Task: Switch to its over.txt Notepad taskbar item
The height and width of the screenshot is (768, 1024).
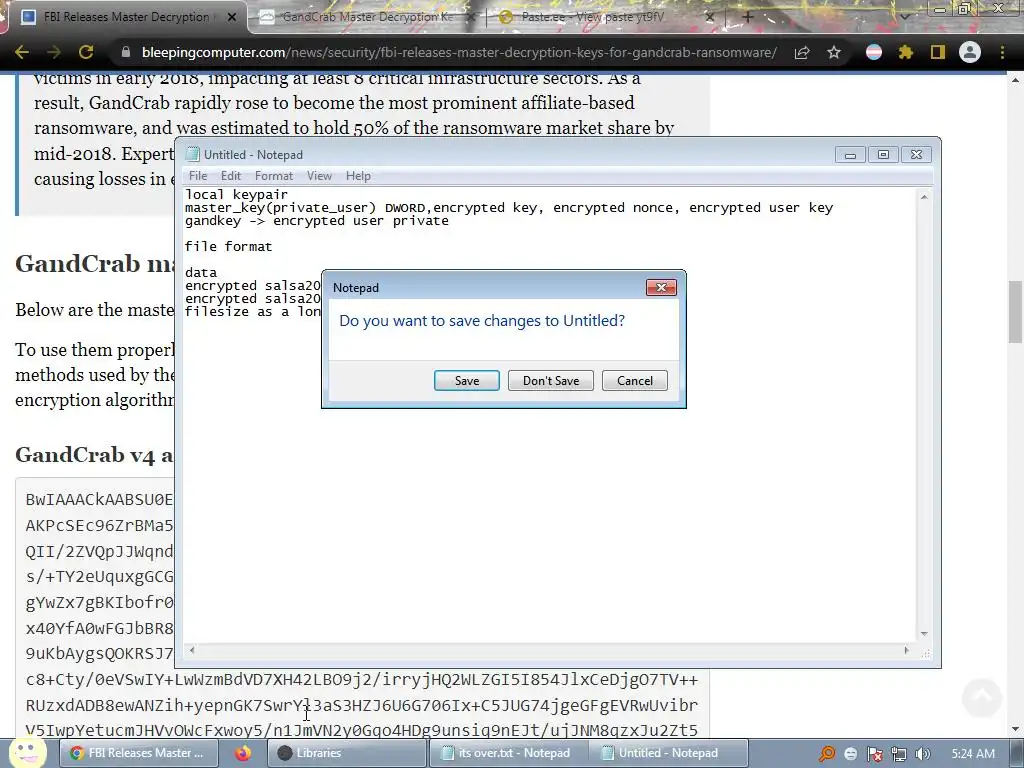Action: (x=508, y=753)
